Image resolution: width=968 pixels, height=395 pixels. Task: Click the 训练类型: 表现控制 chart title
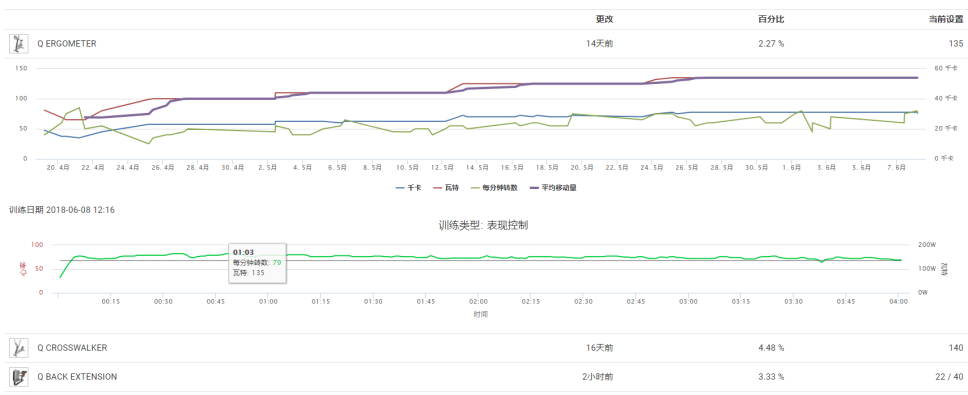point(483,226)
